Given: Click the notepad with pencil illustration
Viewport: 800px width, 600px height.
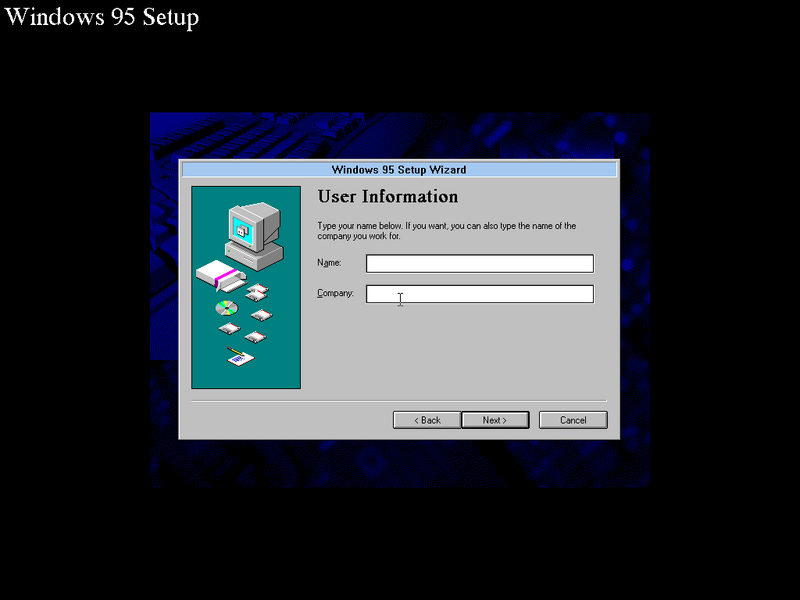Looking at the screenshot, I should pyautogui.click(x=240, y=357).
